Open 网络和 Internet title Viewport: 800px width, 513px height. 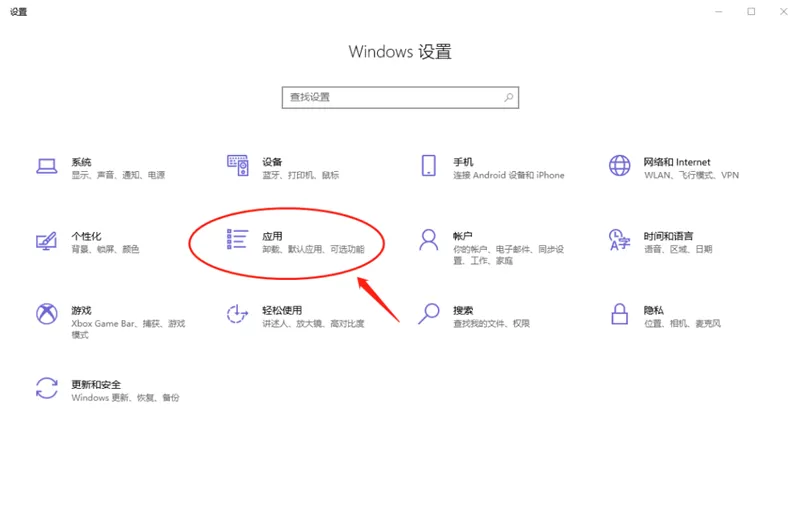coord(677,162)
